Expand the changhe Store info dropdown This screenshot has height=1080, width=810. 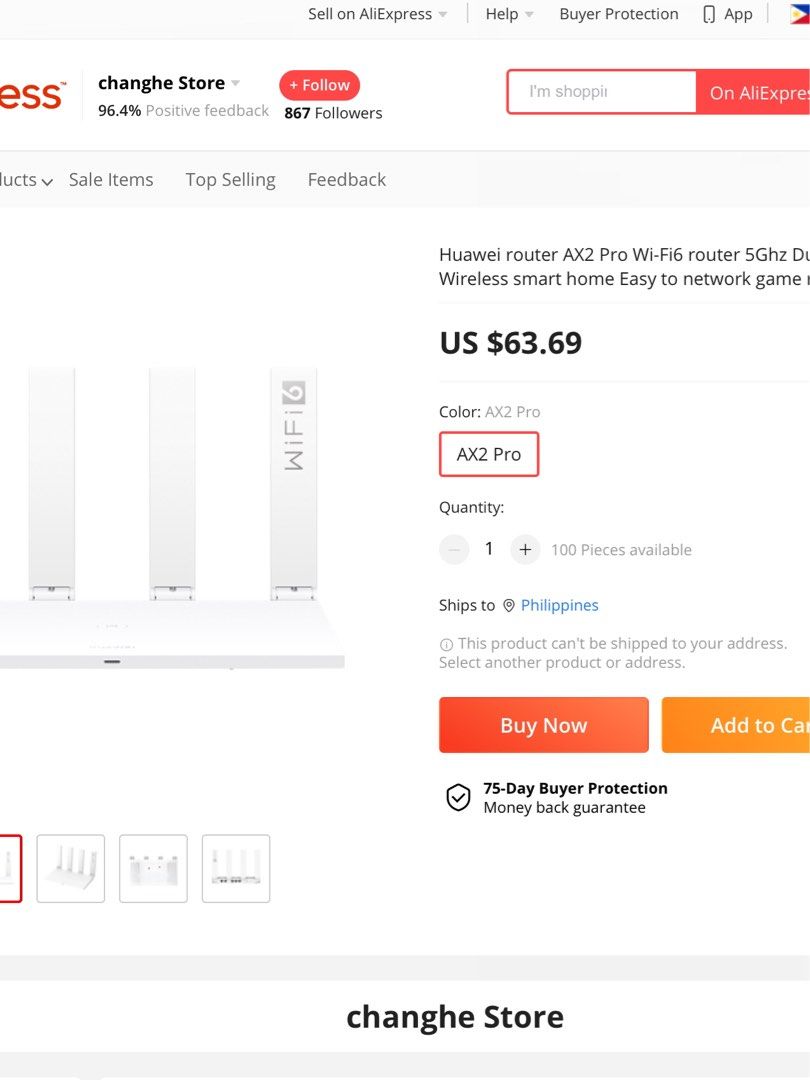(x=236, y=83)
